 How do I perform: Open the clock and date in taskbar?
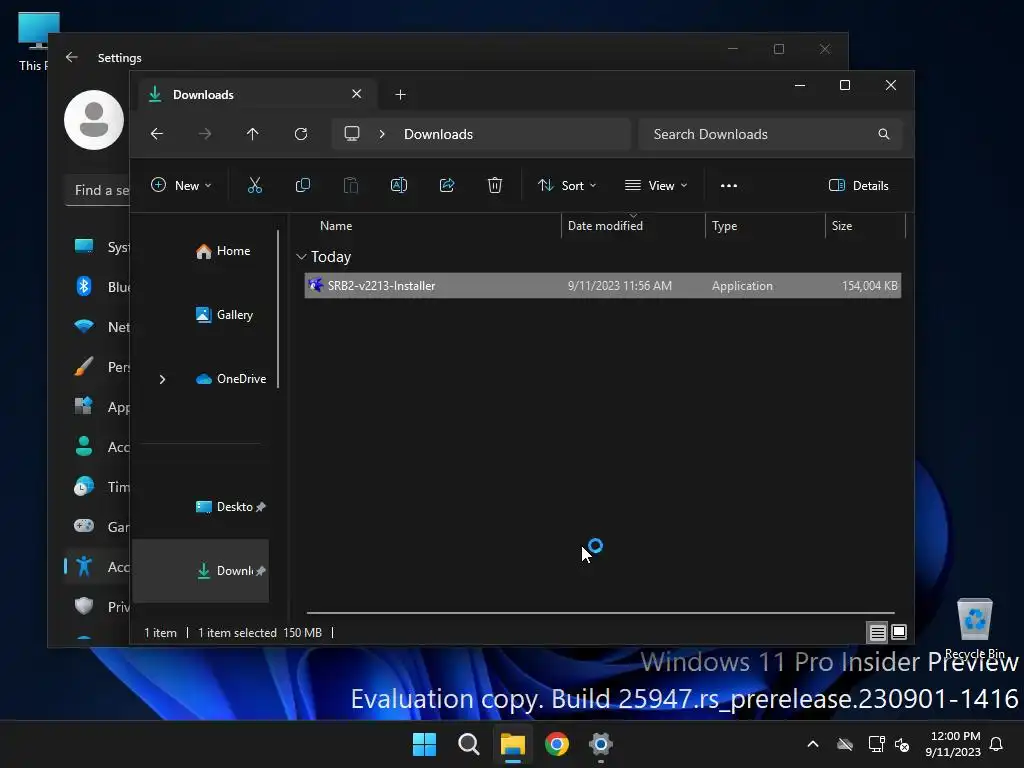pyautogui.click(x=953, y=744)
